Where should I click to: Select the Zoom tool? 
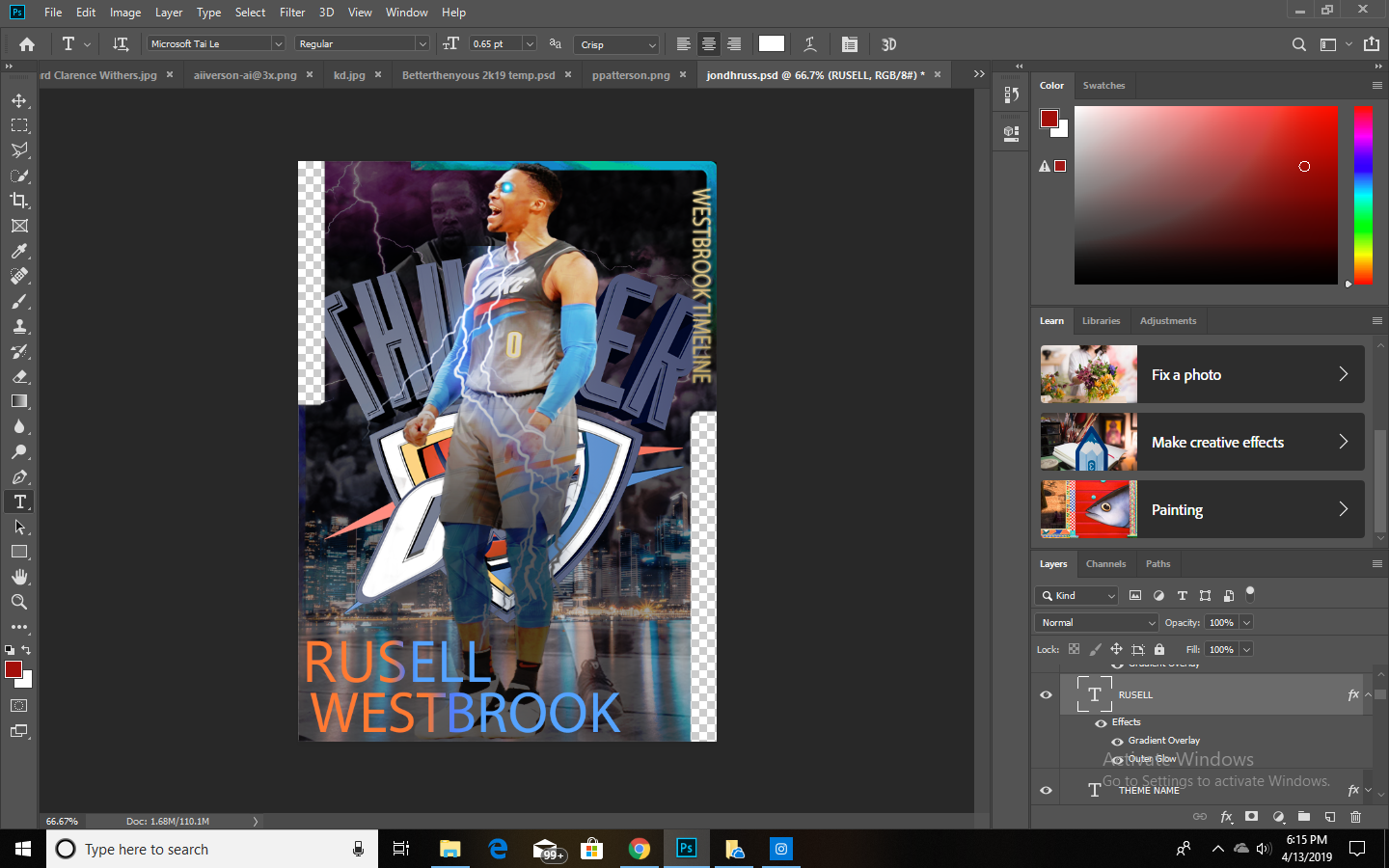coord(19,602)
